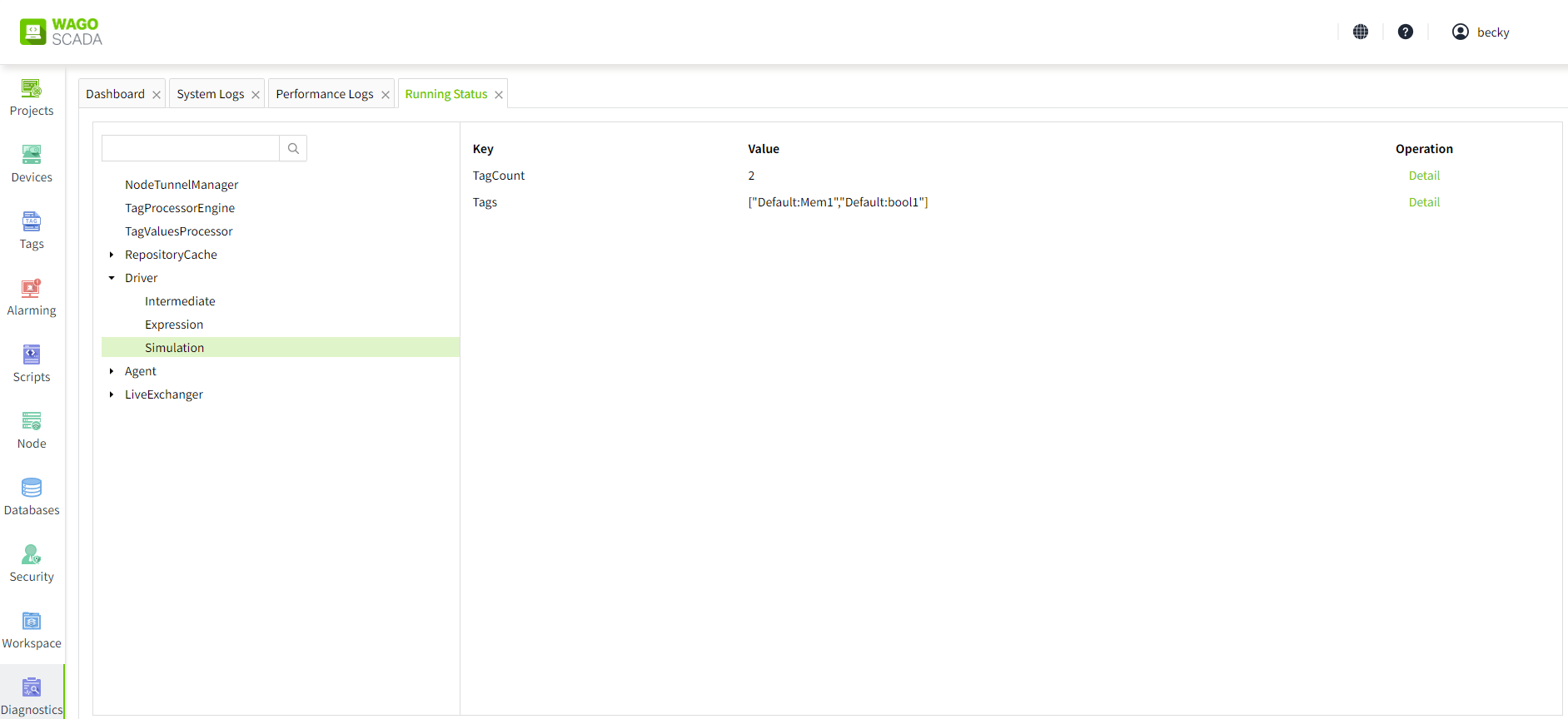This screenshot has width=1568, height=719.
Task: Close the Dashboard tab
Action: (157, 95)
